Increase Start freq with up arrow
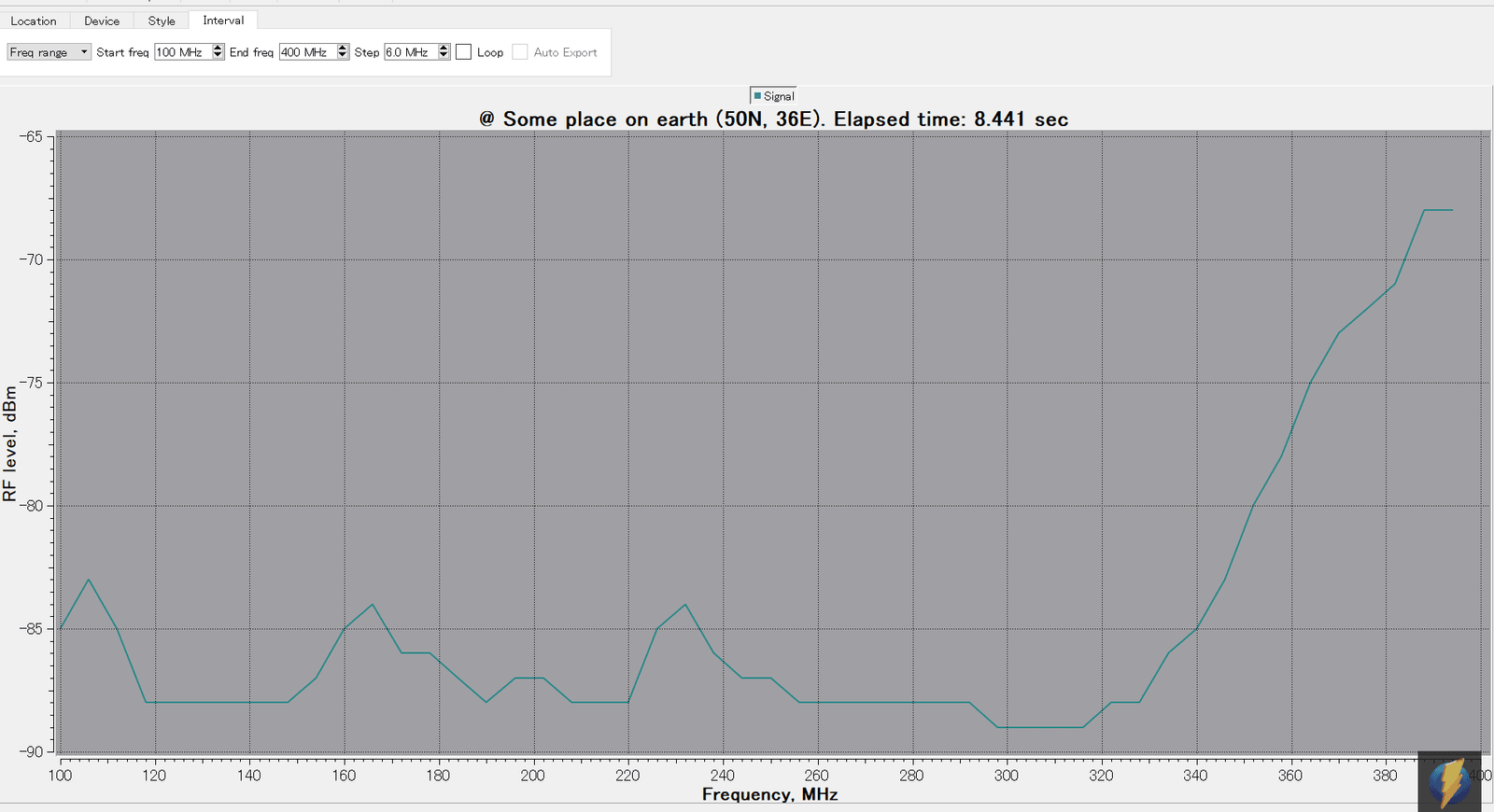The height and width of the screenshot is (812, 1494). coord(218,49)
